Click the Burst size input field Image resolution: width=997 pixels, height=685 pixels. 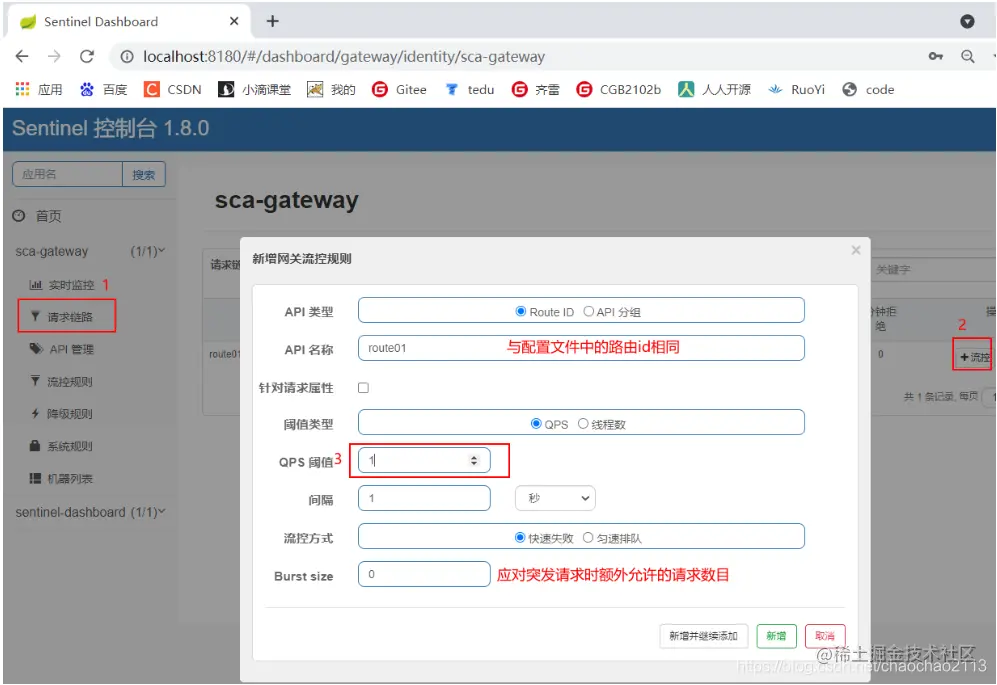point(424,574)
